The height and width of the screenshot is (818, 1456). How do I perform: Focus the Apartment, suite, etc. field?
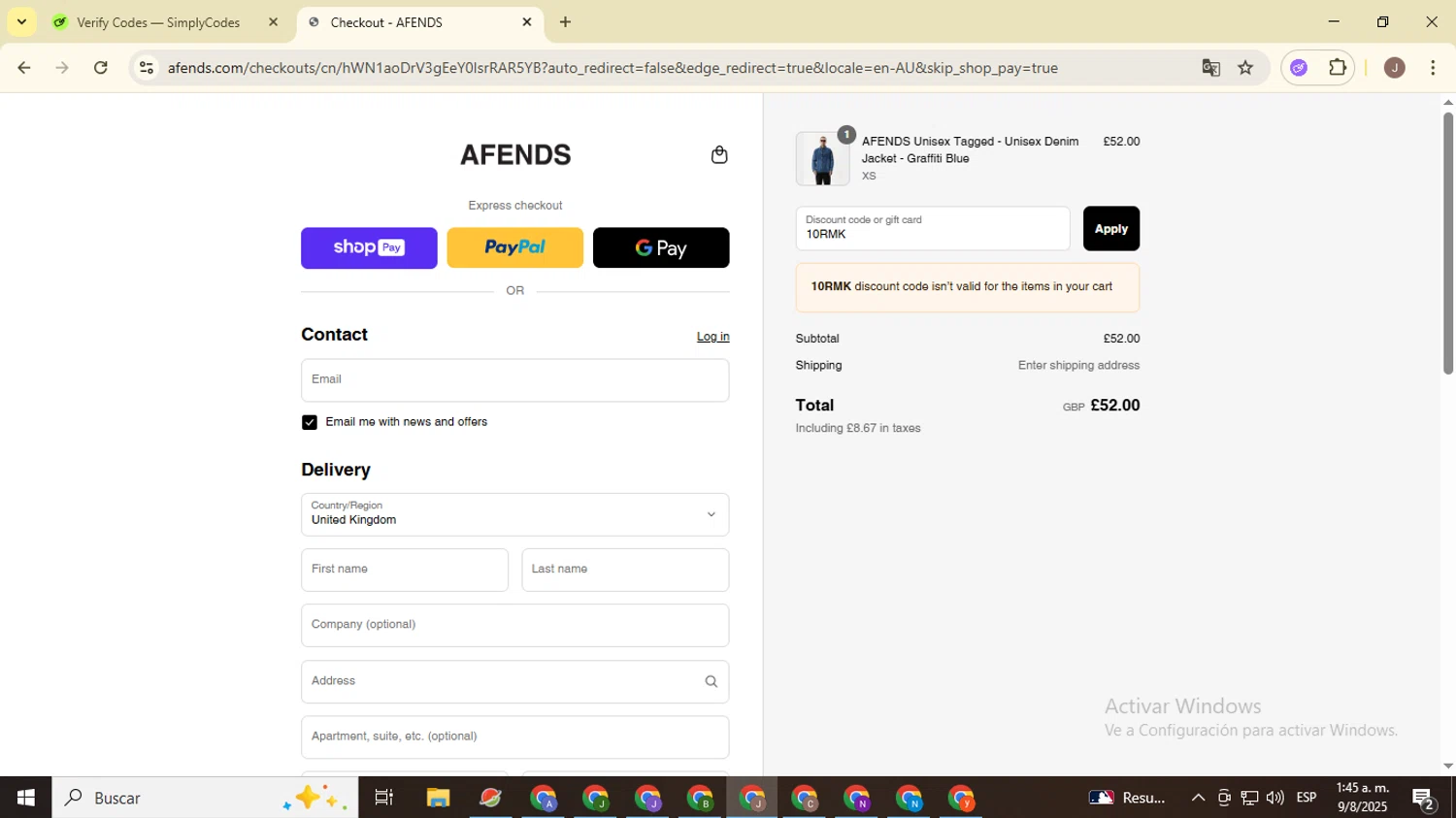click(x=514, y=736)
